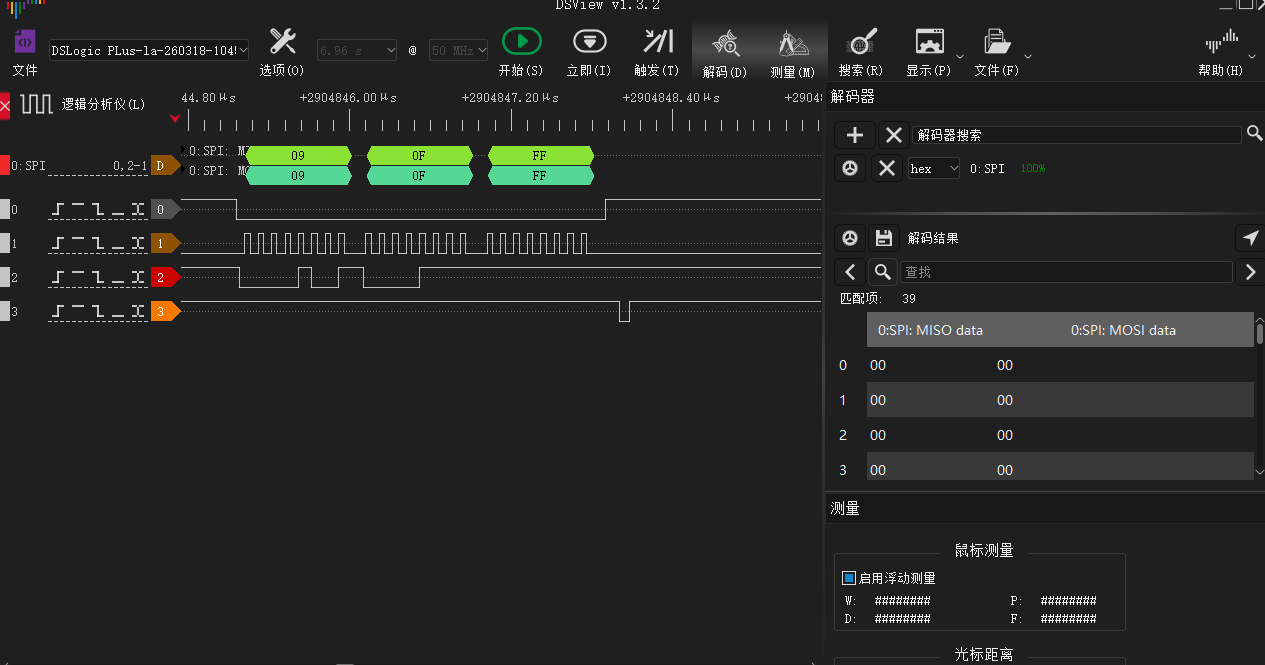
Task: Set rising edge trigger on channel 2
Action: click(x=60, y=277)
